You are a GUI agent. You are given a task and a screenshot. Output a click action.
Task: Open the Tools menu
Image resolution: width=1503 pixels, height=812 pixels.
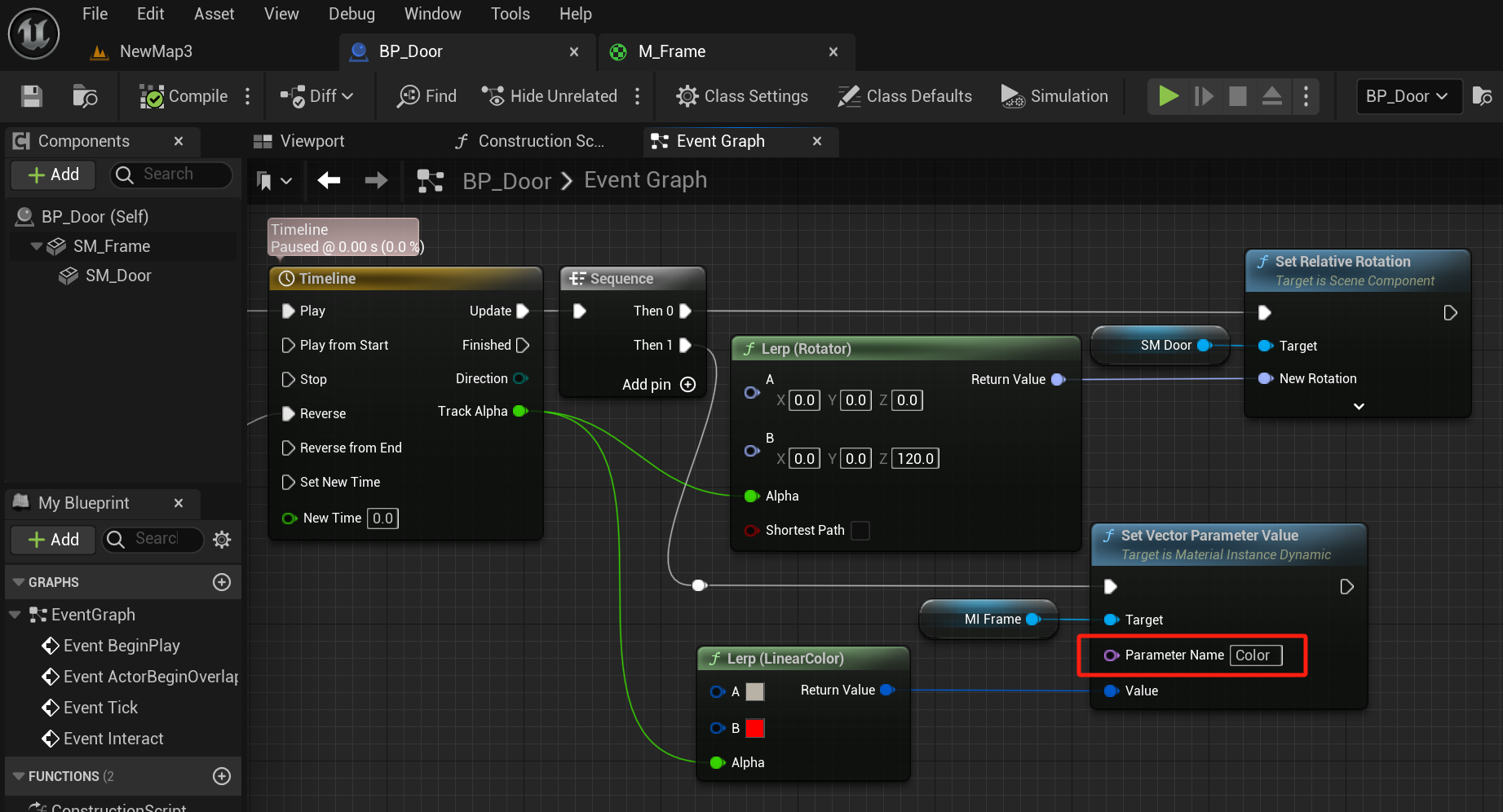click(511, 14)
